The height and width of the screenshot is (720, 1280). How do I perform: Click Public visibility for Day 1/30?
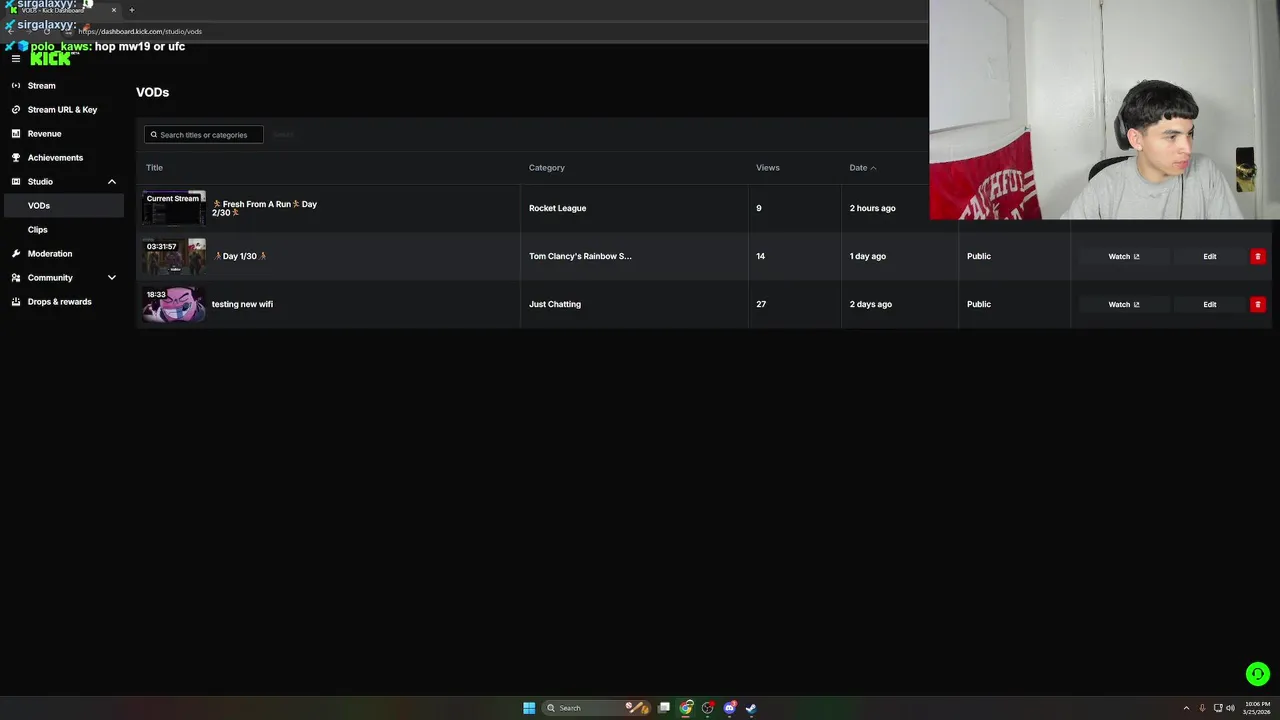pyautogui.click(x=979, y=256)
